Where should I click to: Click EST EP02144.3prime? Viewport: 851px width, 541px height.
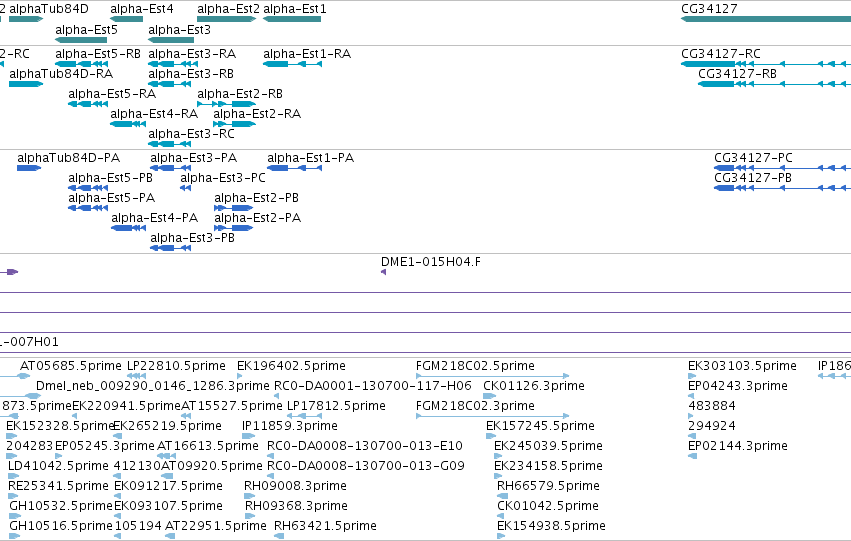[x=693, y=456]
